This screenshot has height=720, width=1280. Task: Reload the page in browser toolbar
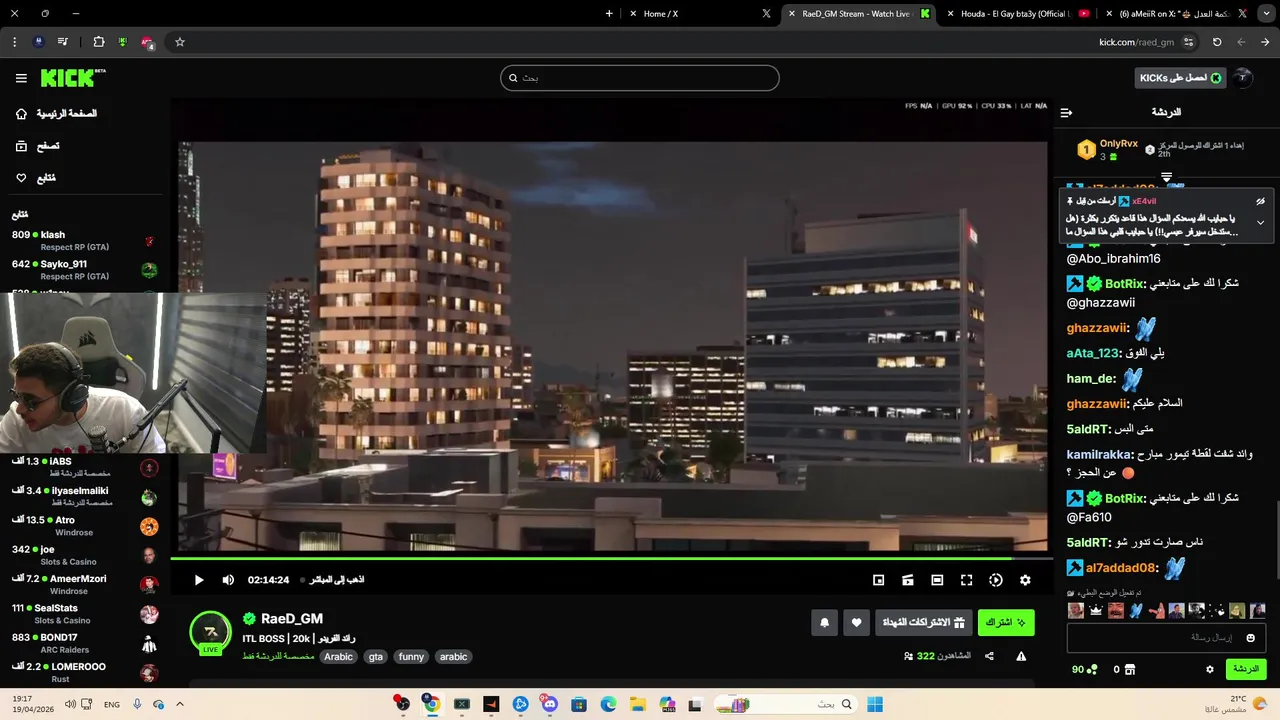click(x=1217, y=42)
